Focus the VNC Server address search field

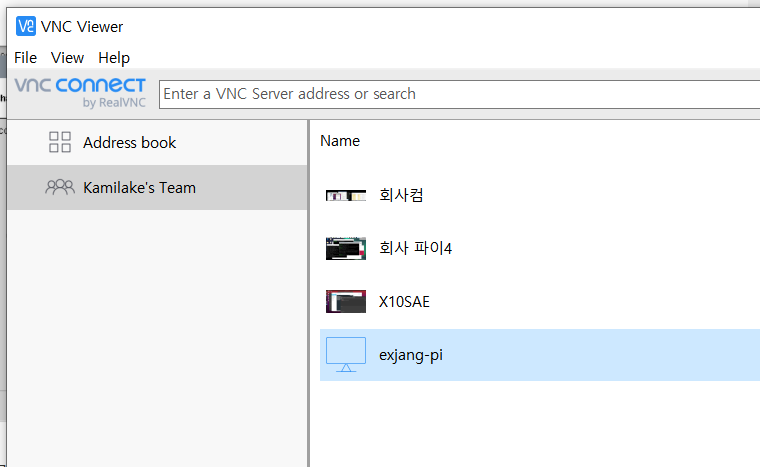click(459, 94)
